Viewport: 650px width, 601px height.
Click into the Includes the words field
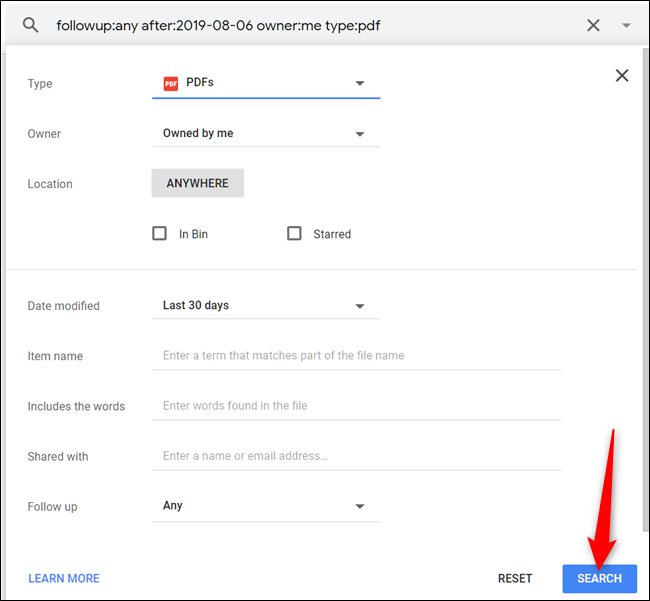coord(356,406)
